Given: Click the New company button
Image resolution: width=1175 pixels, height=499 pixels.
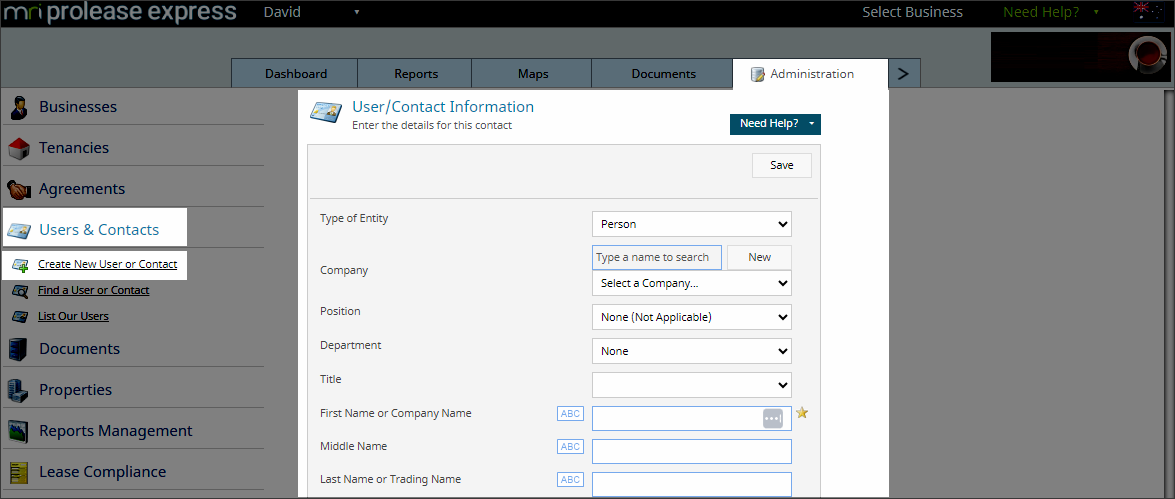Looking at the screenshot, I should [x=759, y=257].
